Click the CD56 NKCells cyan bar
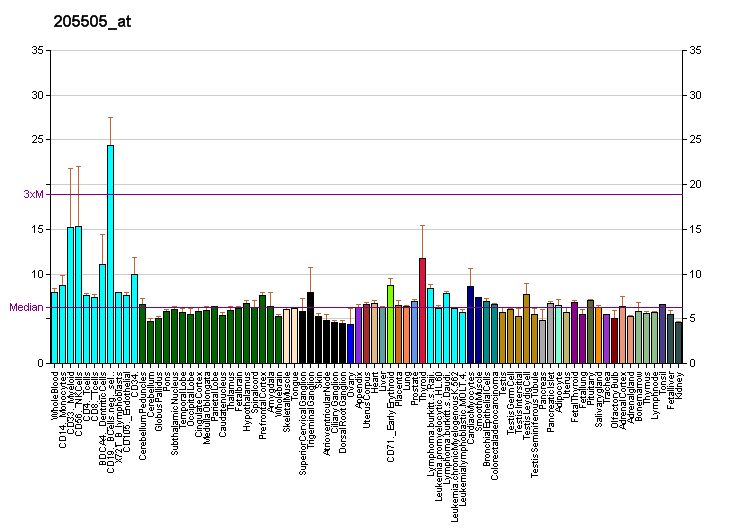The width and height of the screenshot is (732, 530). 78,295
